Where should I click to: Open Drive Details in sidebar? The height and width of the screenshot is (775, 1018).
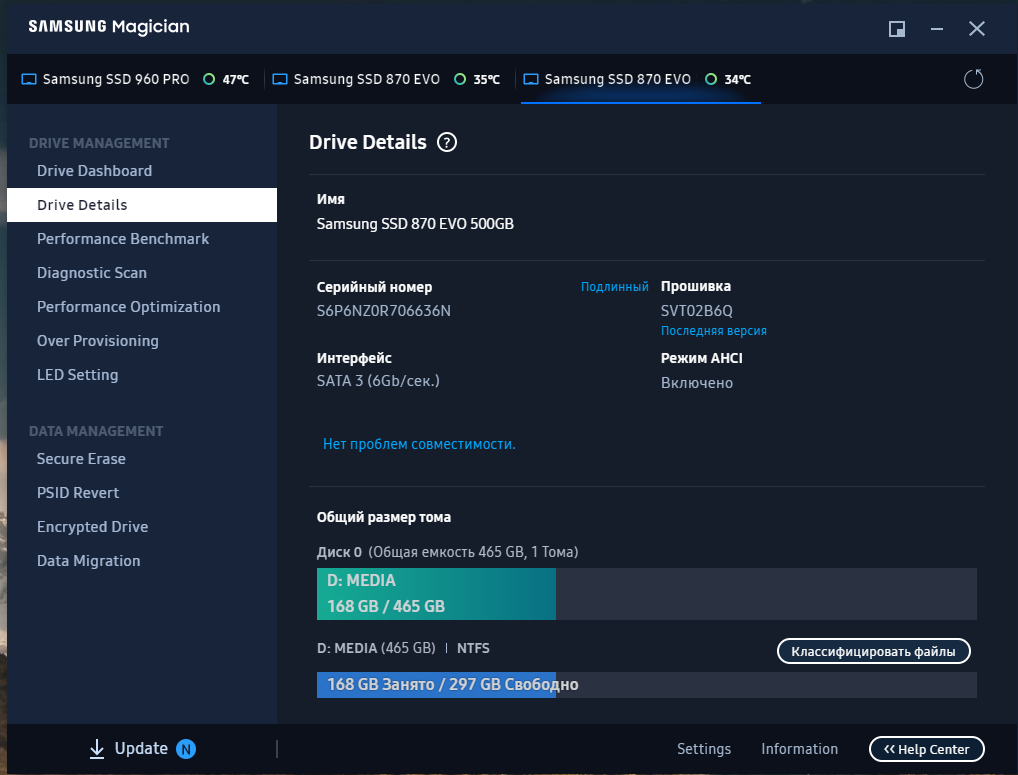tap(142, 205)
